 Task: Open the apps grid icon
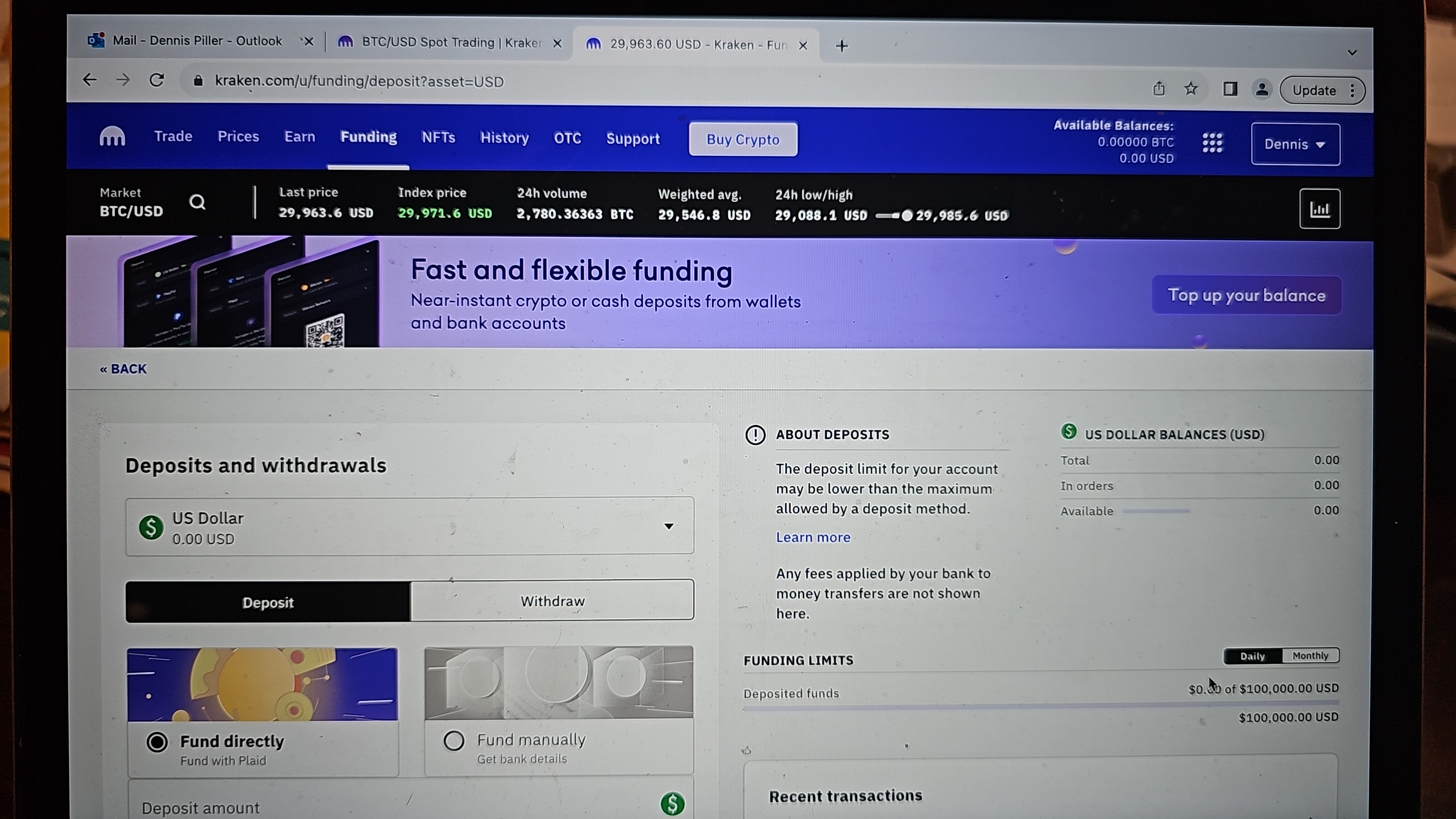pos(1212,143)
